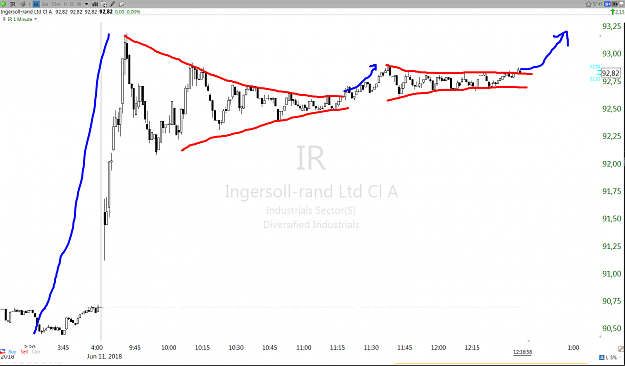Click the blue S badge icon
The height and width of the screenshot is (366, 625).
(x=607, y=4)
